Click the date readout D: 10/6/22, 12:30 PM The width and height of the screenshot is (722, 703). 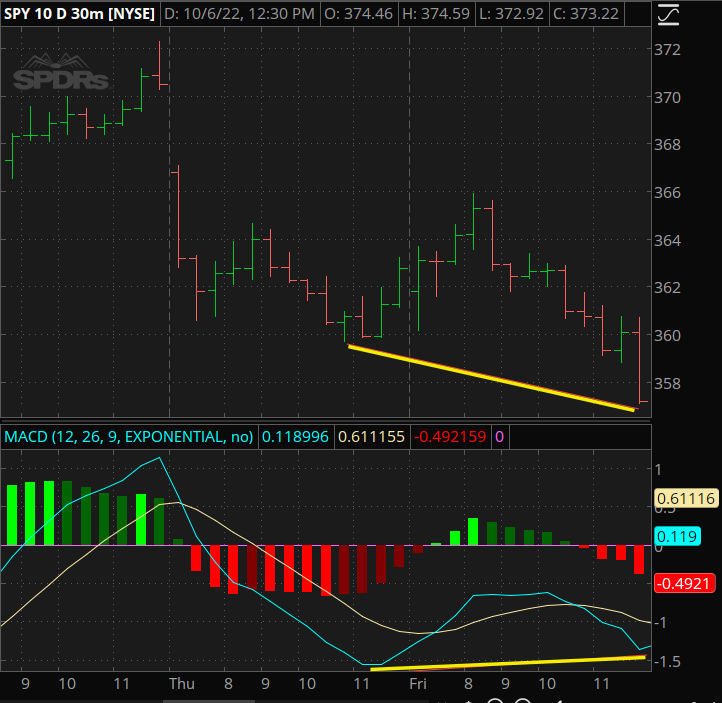coord(239,14)
